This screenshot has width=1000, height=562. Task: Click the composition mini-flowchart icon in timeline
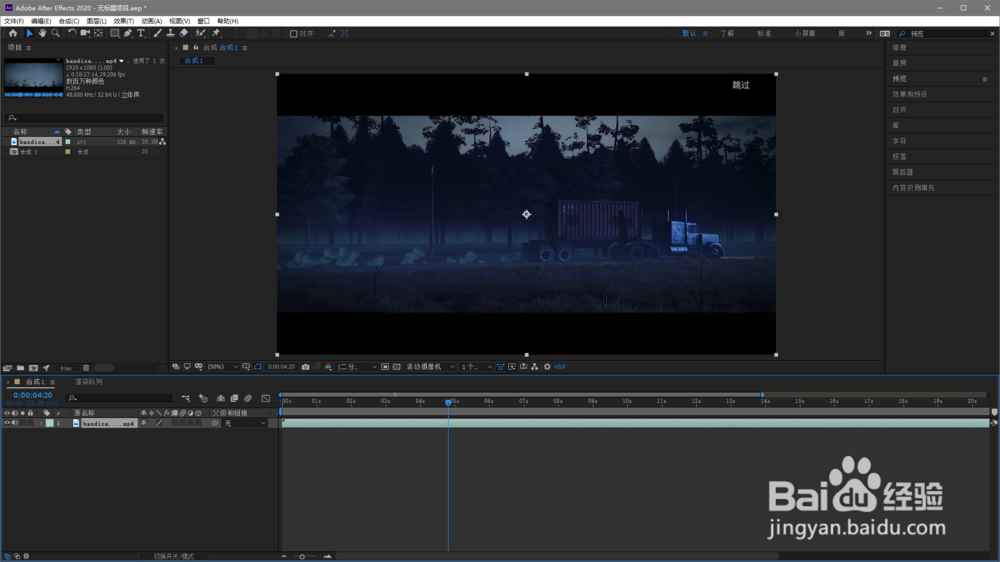(186, 398)
